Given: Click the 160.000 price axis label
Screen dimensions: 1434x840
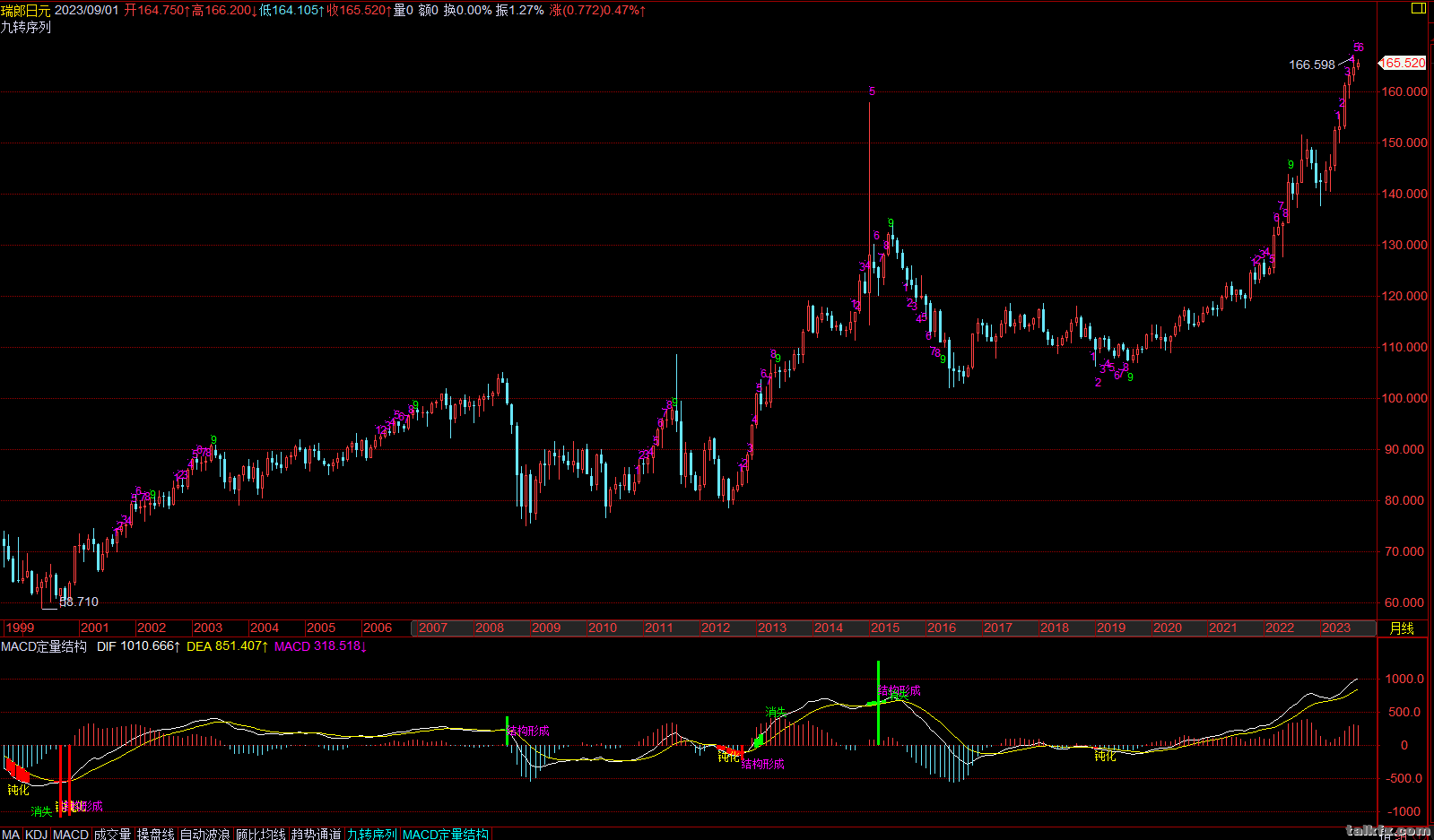Looking at the screenshot, I should (1404, 91).
